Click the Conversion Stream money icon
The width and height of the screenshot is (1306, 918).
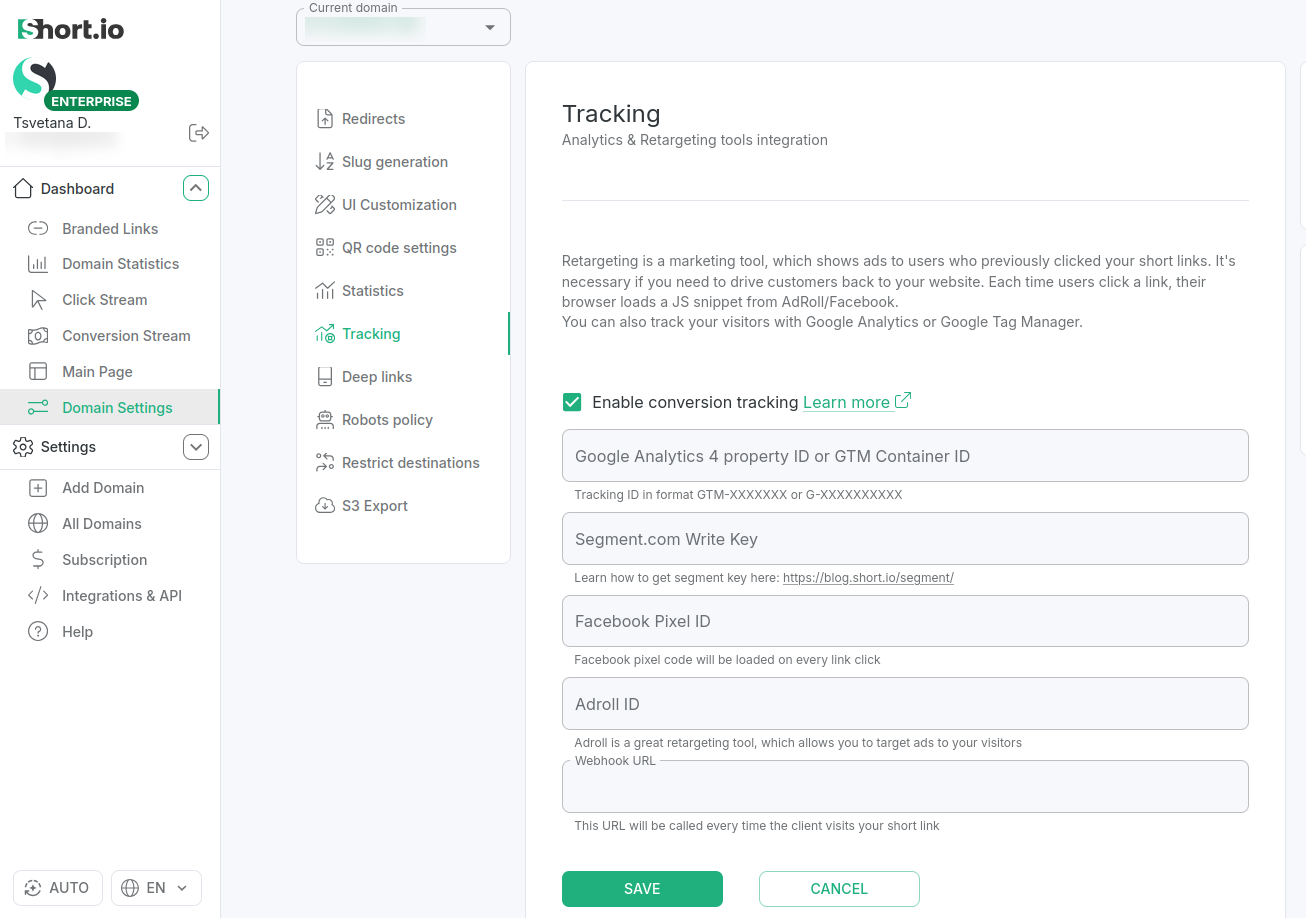click(38, 336)
